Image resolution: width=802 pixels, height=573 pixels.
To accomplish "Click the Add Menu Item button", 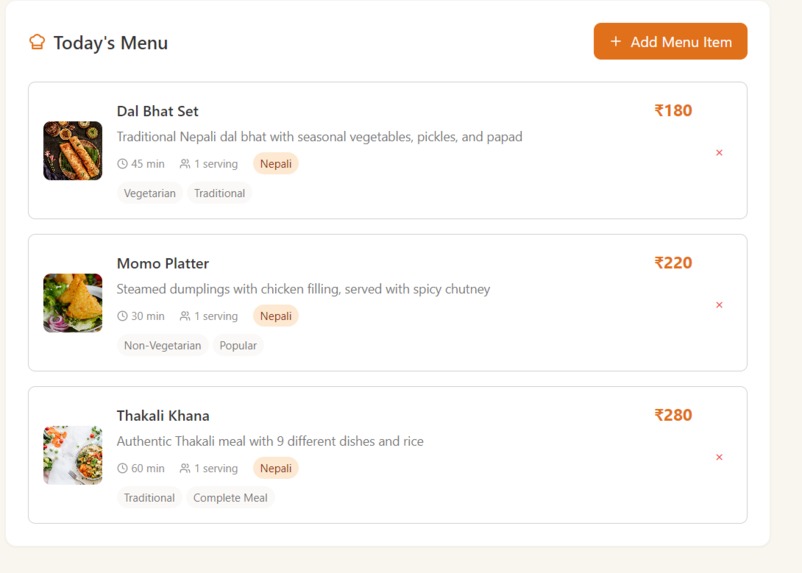I will pyautogui.click(x=670, y=41).
